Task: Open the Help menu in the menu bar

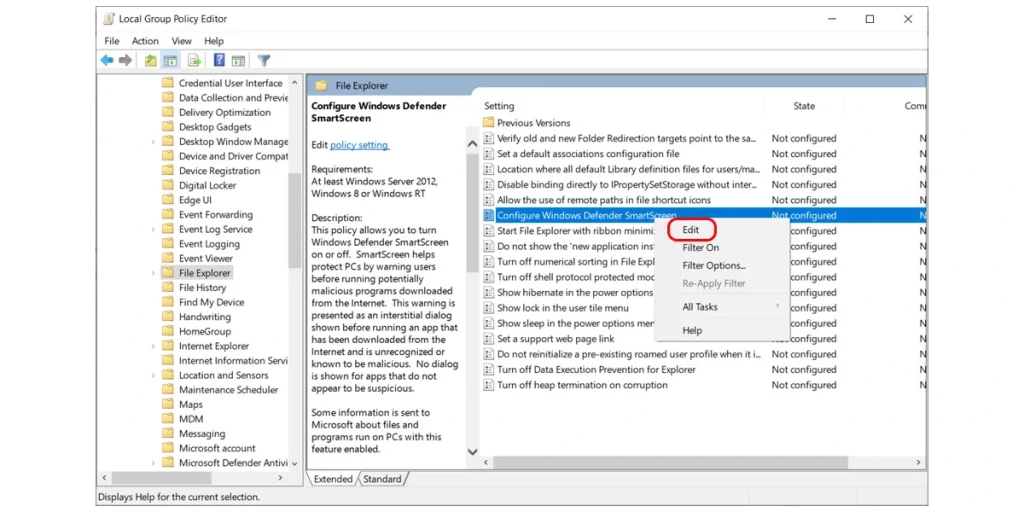Action: 214,40
